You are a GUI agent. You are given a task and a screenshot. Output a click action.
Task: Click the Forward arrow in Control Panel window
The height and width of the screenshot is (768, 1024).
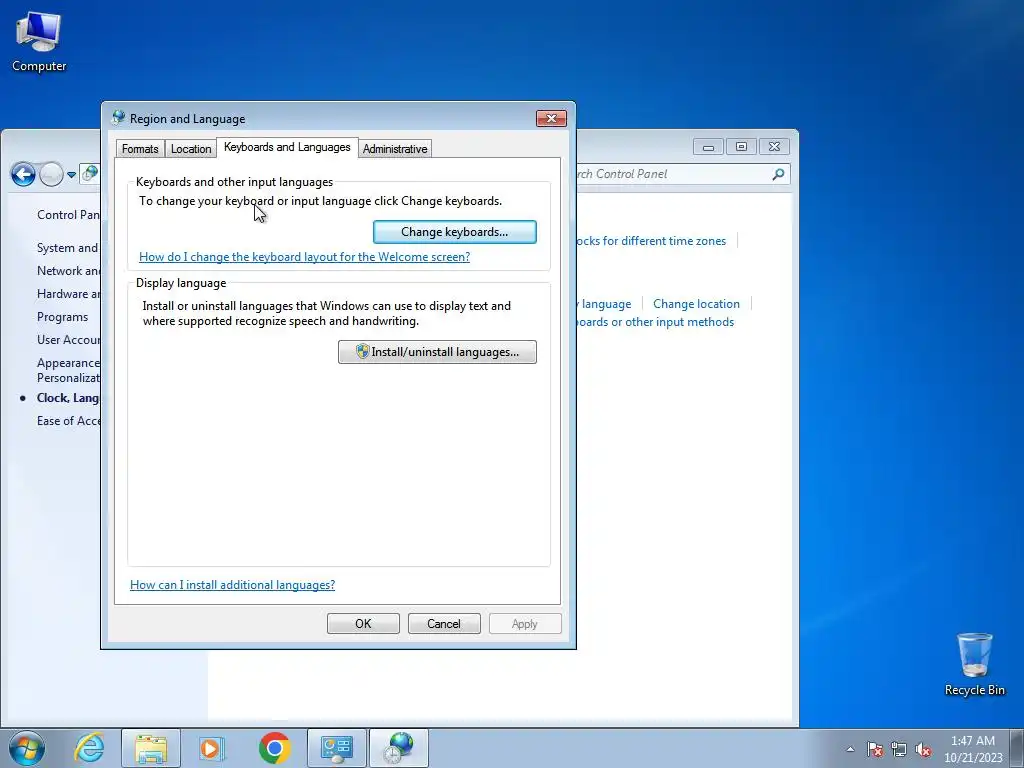(51, 174)
